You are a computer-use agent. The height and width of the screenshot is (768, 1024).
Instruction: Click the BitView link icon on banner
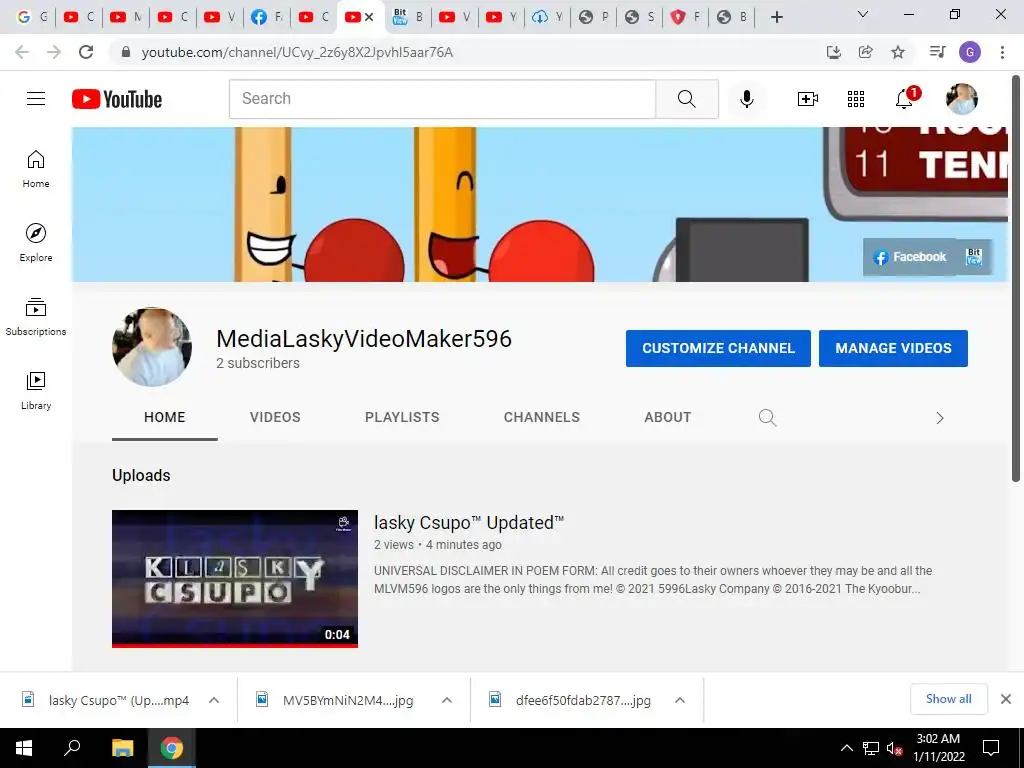click(x=974, y=257)
